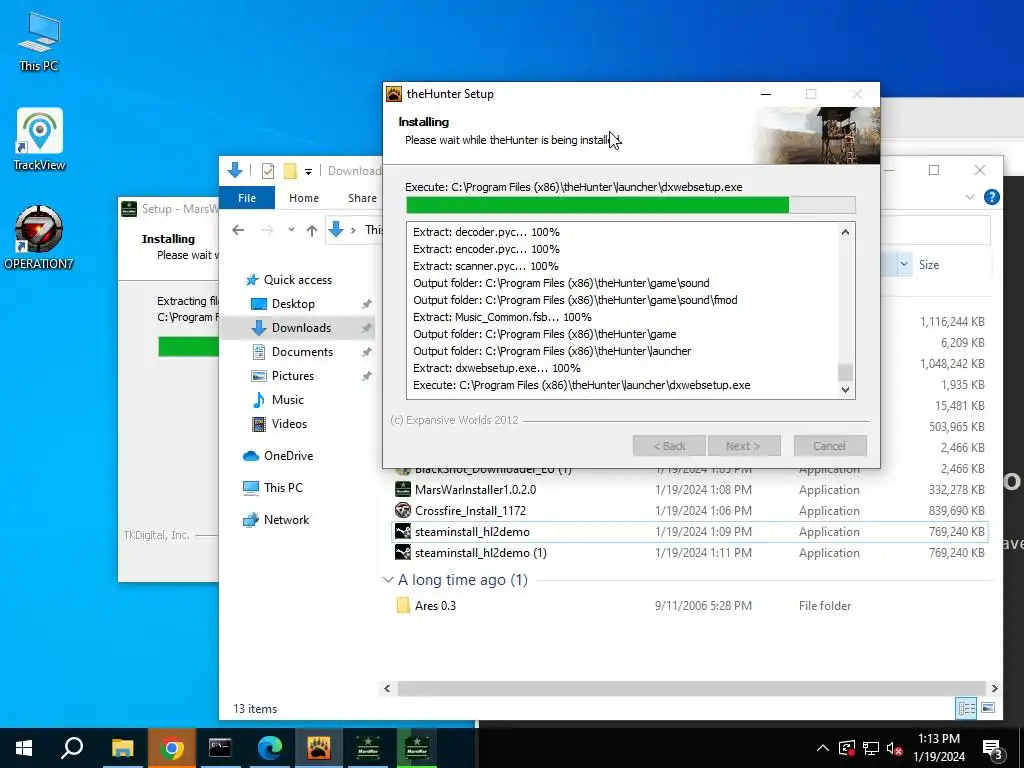This screenshot has width=1024, height=768.
Task: Click the Next > button in setup
Action: [x=744, y=446]
